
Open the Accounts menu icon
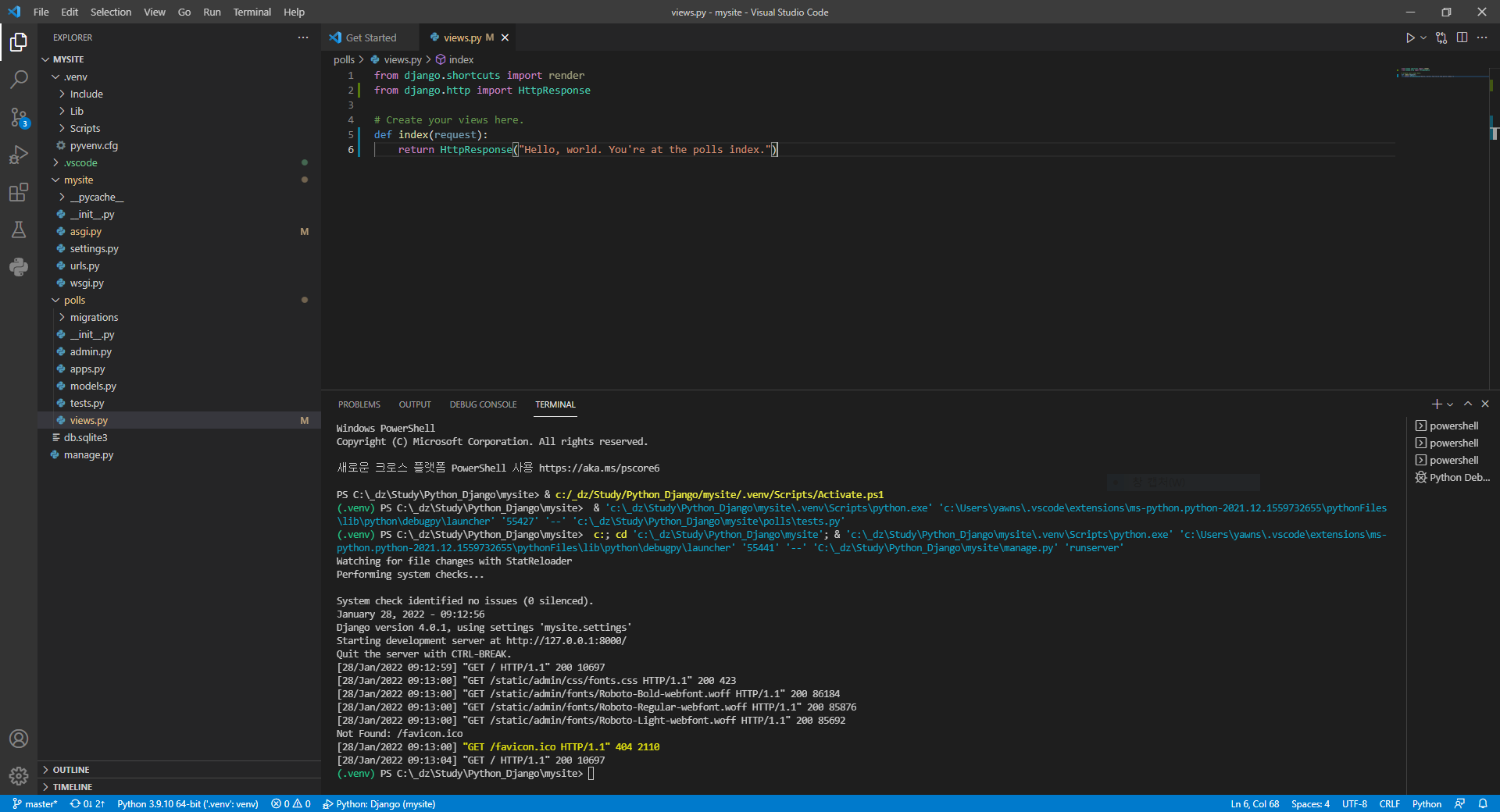click(19, 739)
